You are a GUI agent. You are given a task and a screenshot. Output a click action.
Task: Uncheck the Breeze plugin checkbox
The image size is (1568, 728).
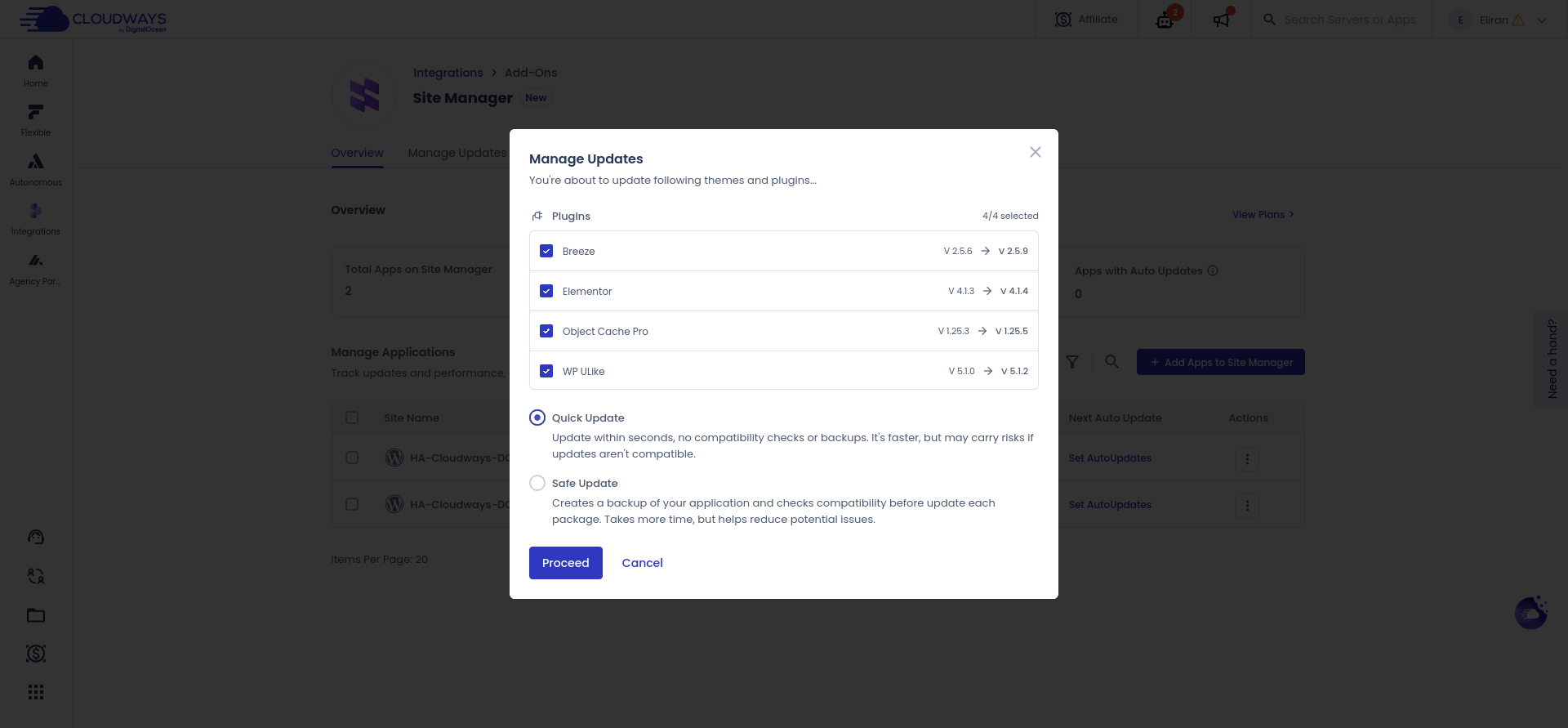coord(546,251)
